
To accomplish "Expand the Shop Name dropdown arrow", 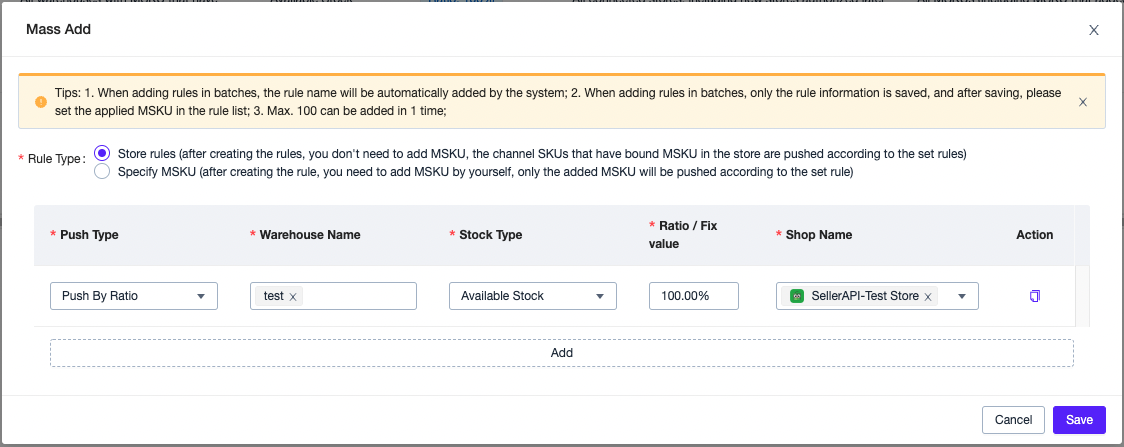I will click(962, 296).
